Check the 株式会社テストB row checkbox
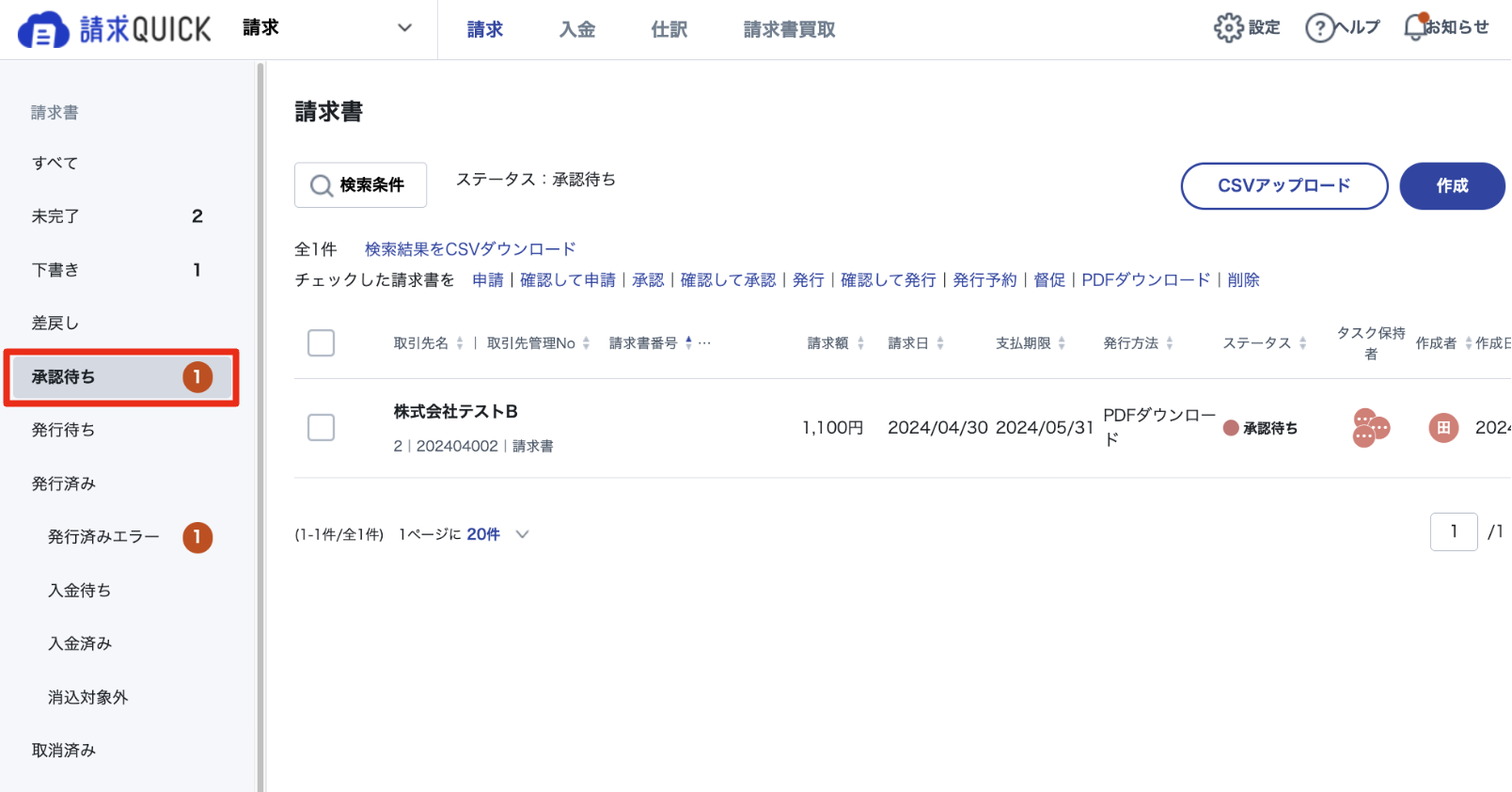 click(322, 427)
